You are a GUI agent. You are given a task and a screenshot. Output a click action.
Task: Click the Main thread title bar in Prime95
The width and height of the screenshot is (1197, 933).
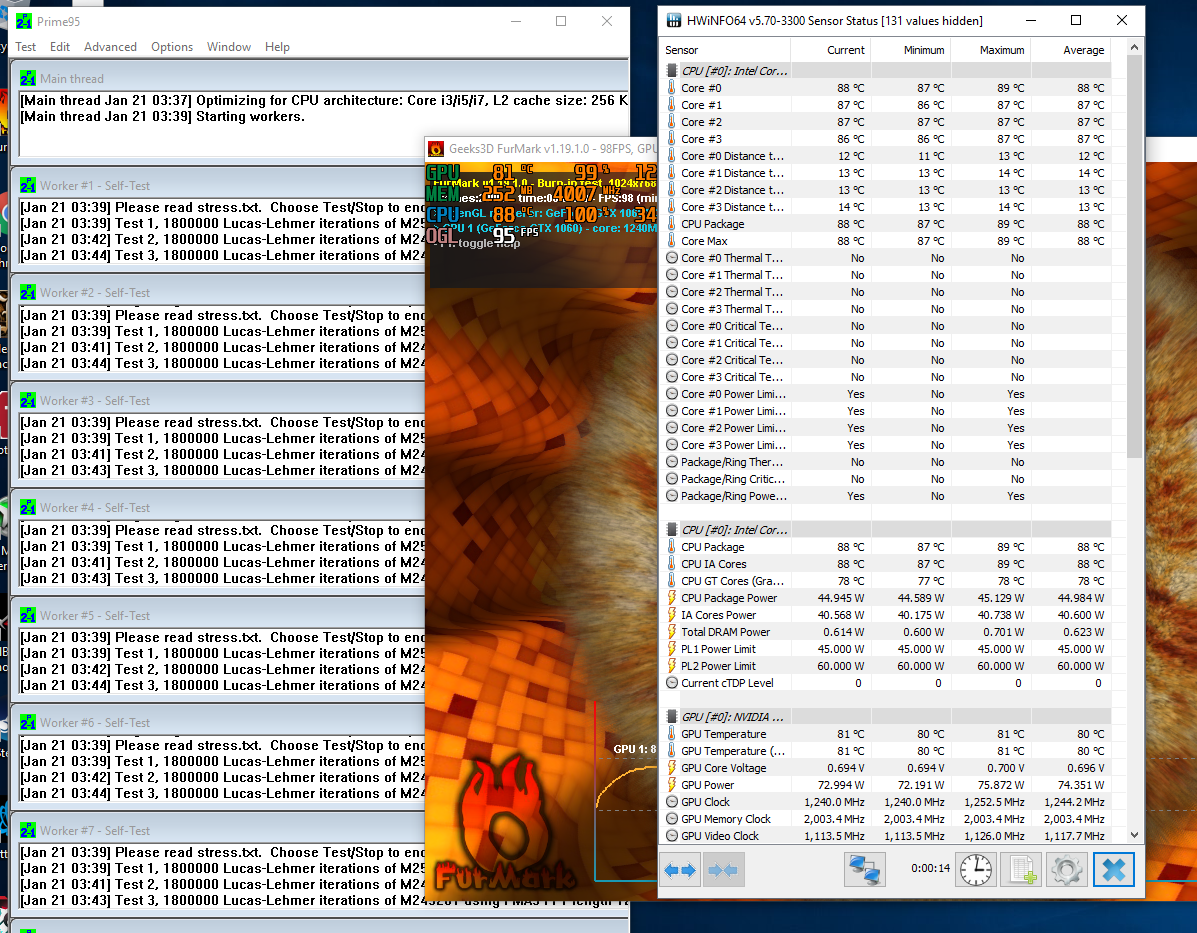pos(322,79)
